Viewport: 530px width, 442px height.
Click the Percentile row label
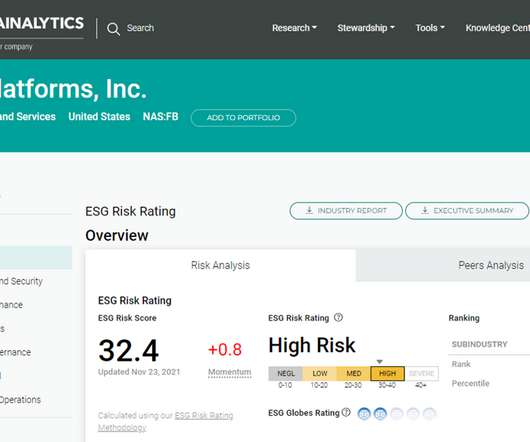click(x=471, y=383)
